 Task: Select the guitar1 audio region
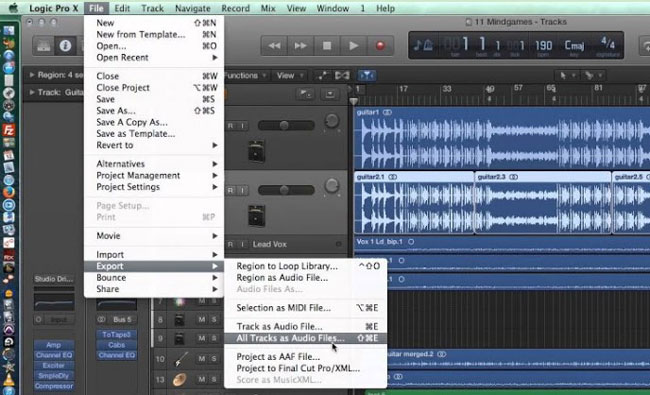click(x=502, y=138)
